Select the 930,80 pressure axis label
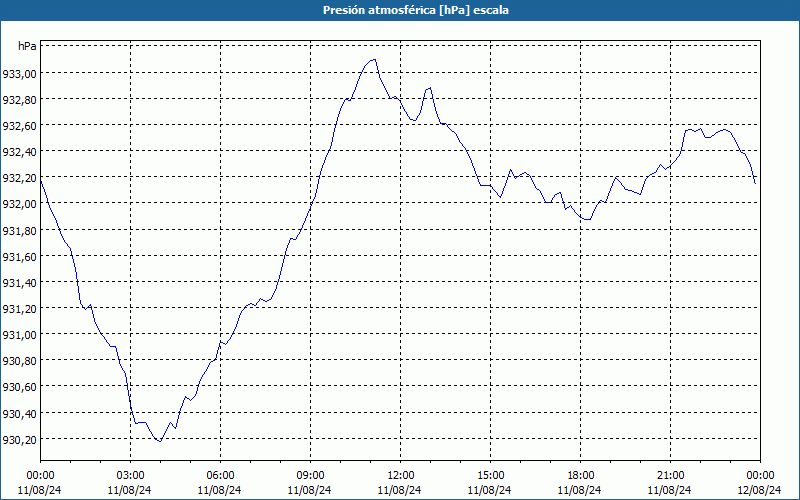Image resolution: width=800 pixels, height=500 pixels. tap(19, 361)
